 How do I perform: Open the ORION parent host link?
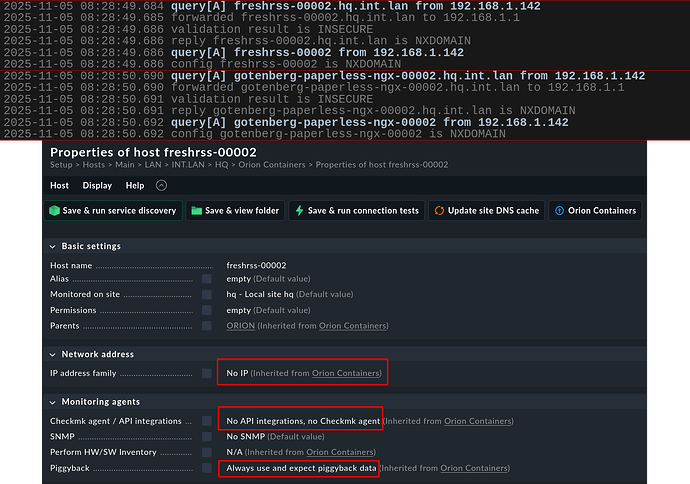click(241, 326)
